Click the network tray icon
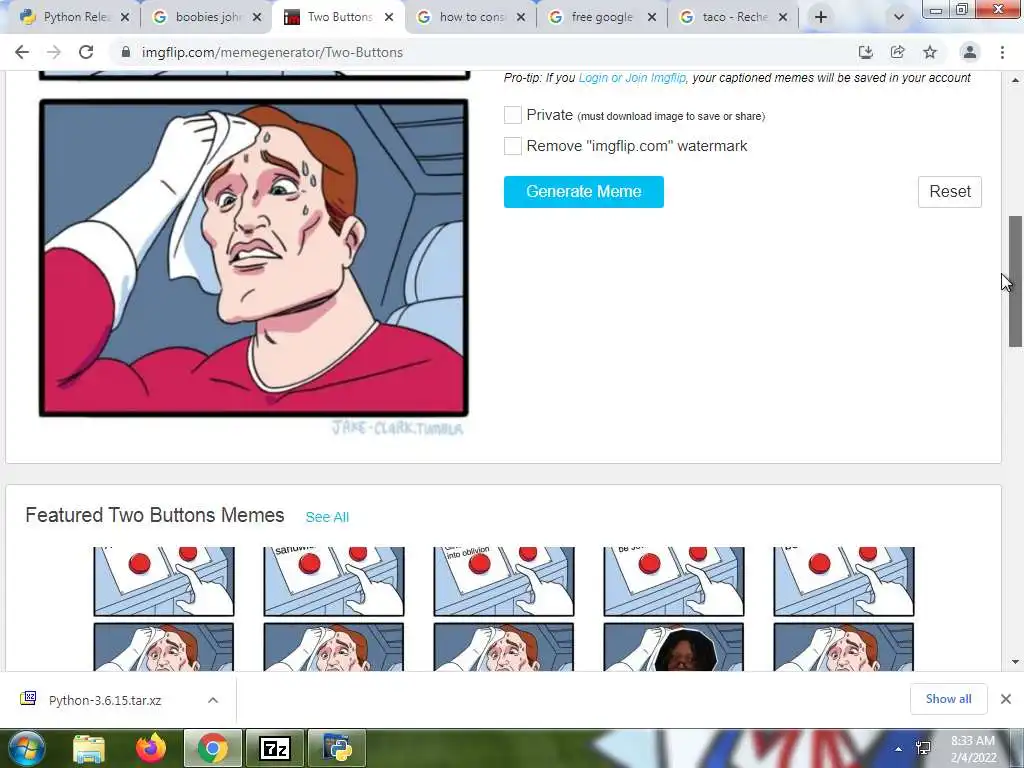 923,748
